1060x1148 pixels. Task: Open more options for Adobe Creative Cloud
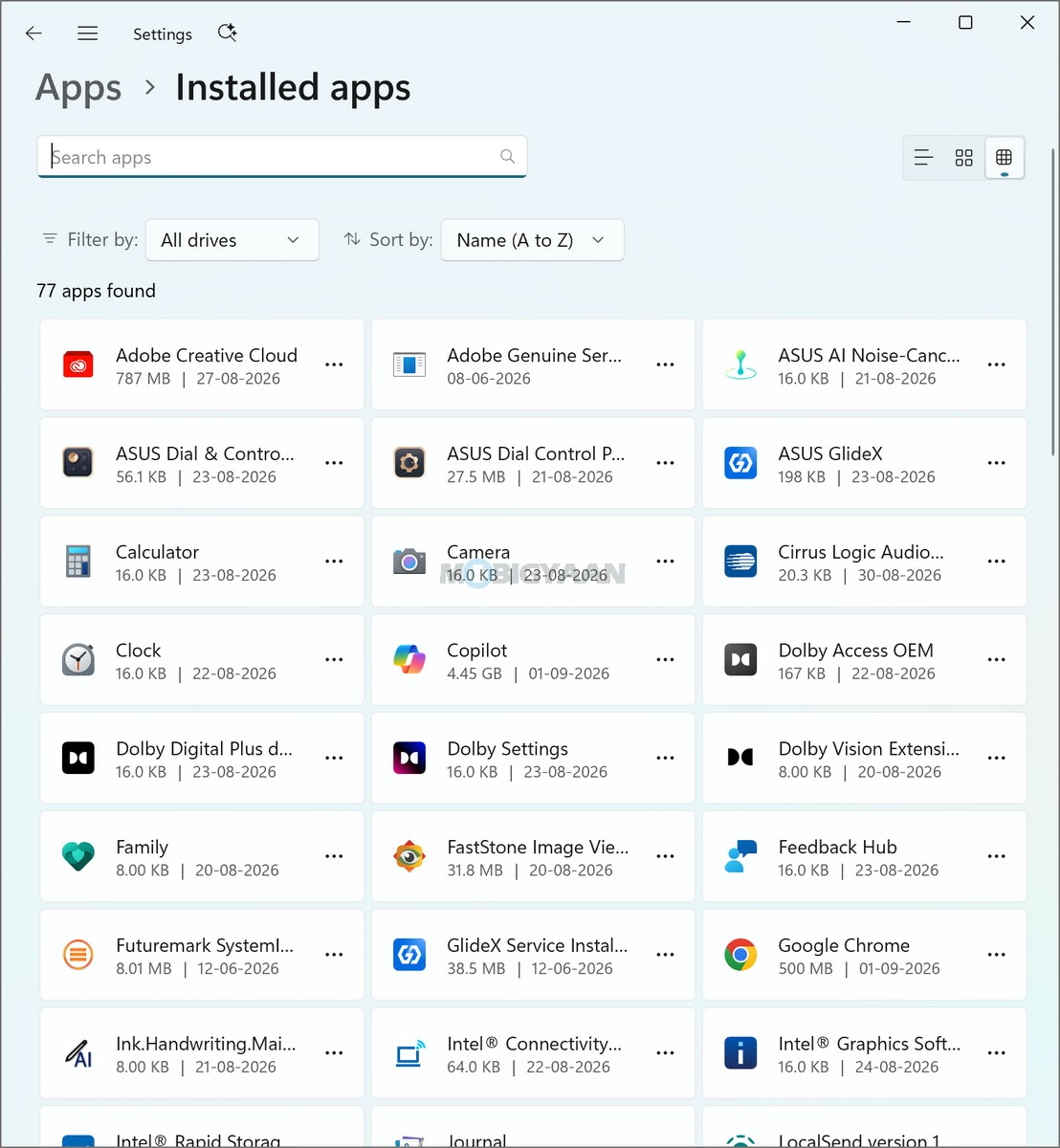(334, 364)
